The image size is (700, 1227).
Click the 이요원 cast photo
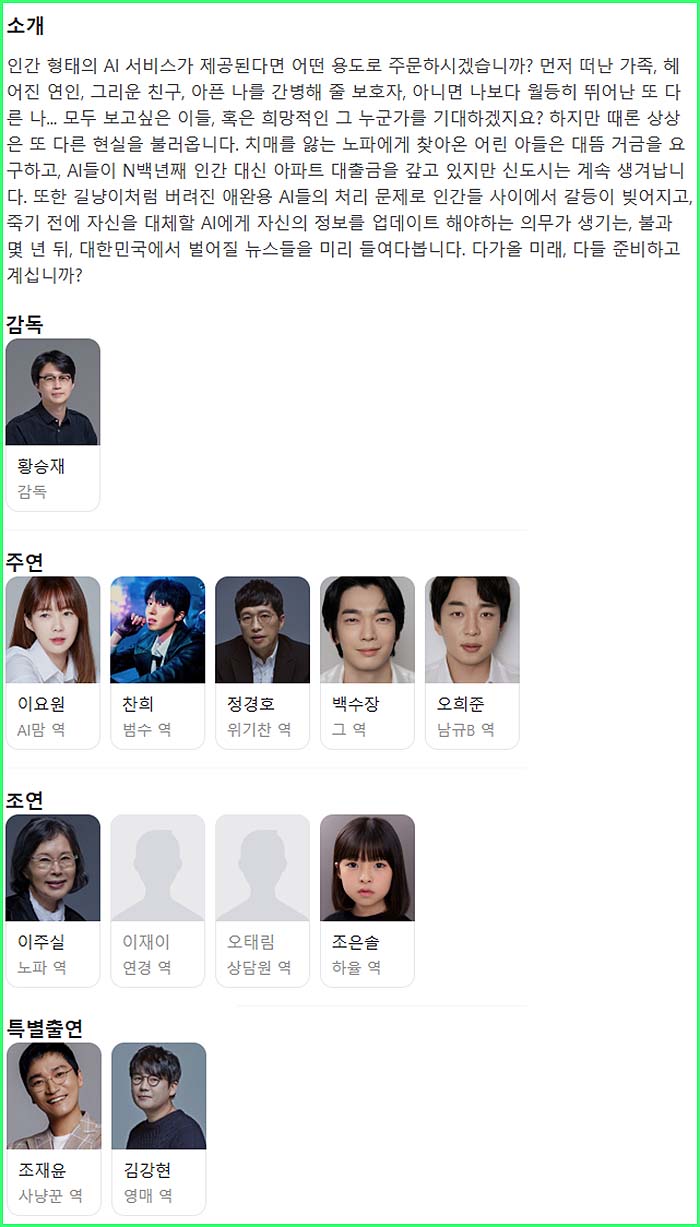coord(53,630)
